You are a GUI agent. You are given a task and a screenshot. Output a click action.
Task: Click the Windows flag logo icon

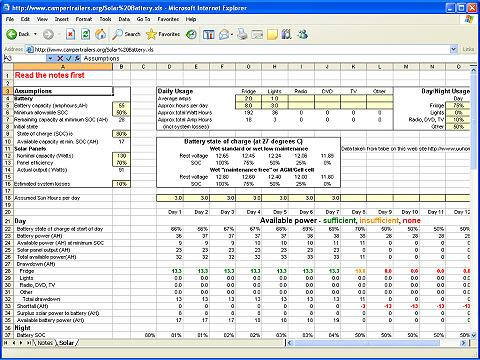tap(469, 19)
